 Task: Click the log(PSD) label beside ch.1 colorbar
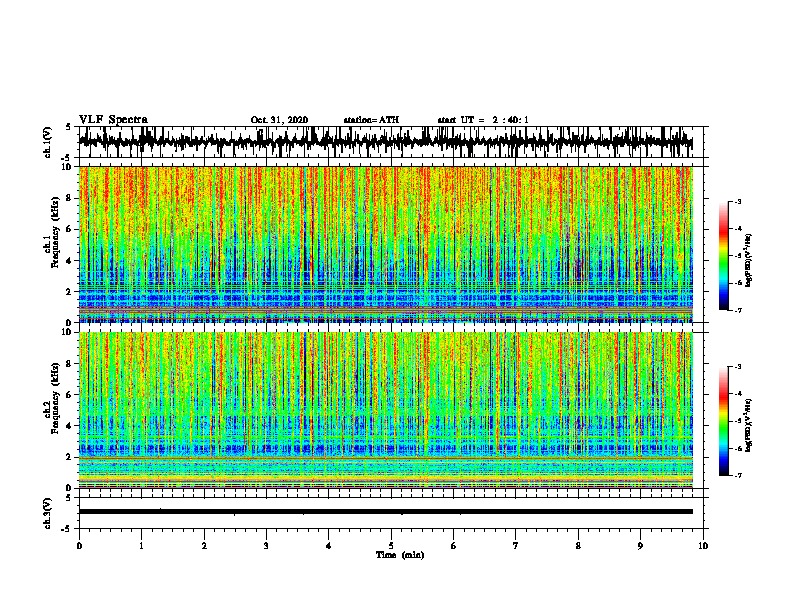[749, 261]
